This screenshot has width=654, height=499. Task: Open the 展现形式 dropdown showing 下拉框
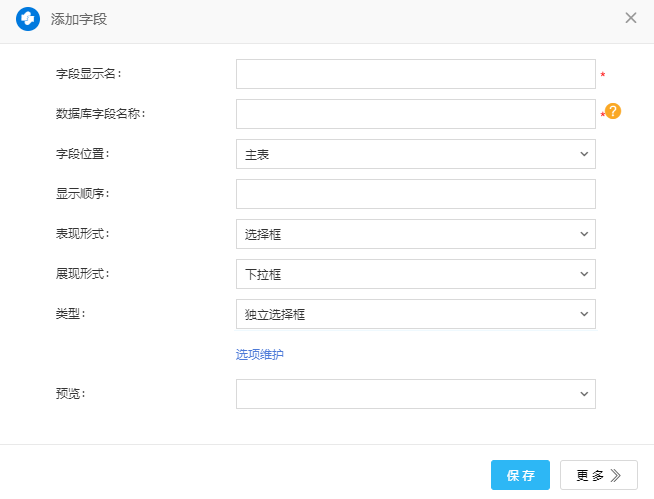click(x=415, y=274)
